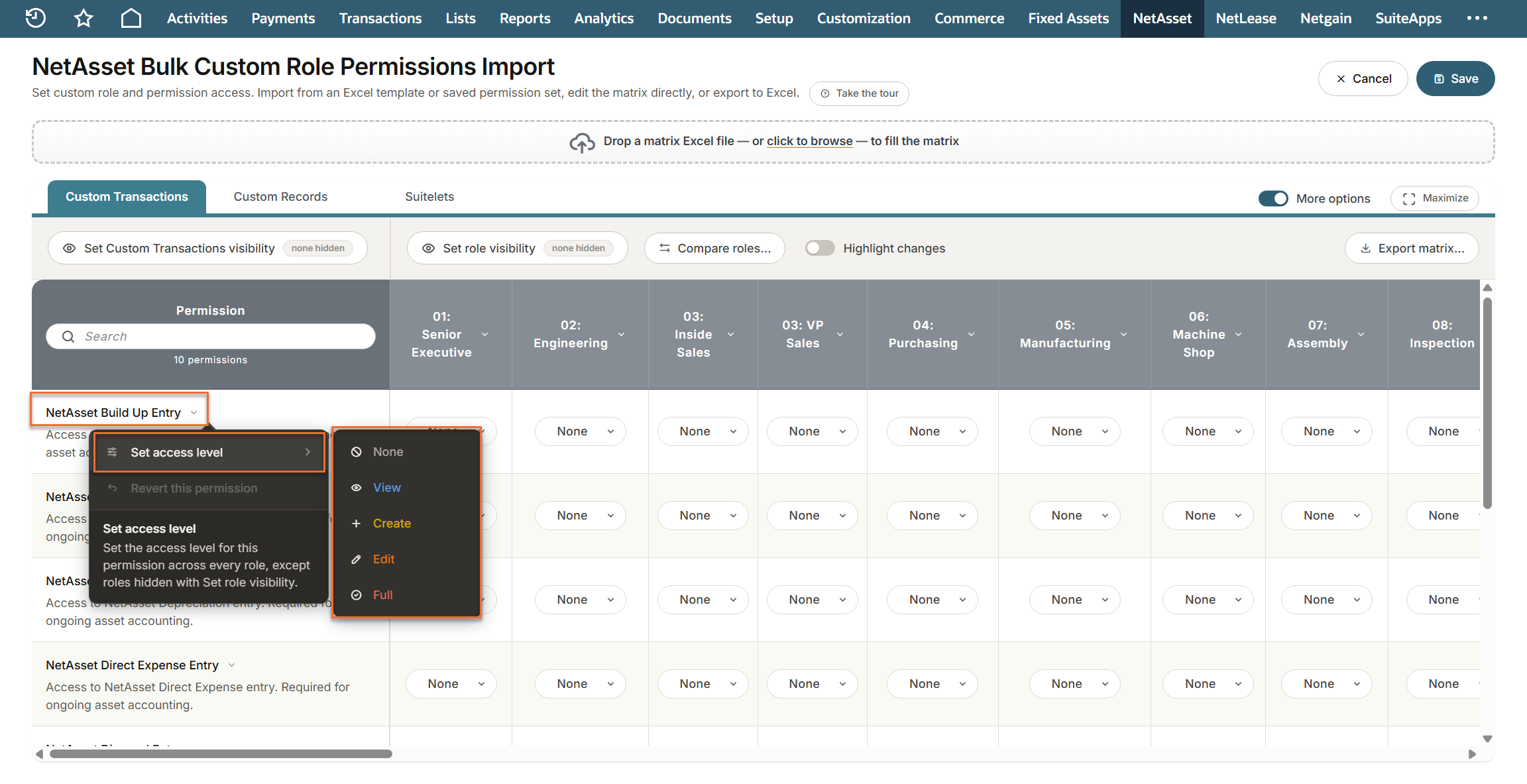Open the Customization menu
The width and height of the screenshot is (1527, 784).
(864, 19)
